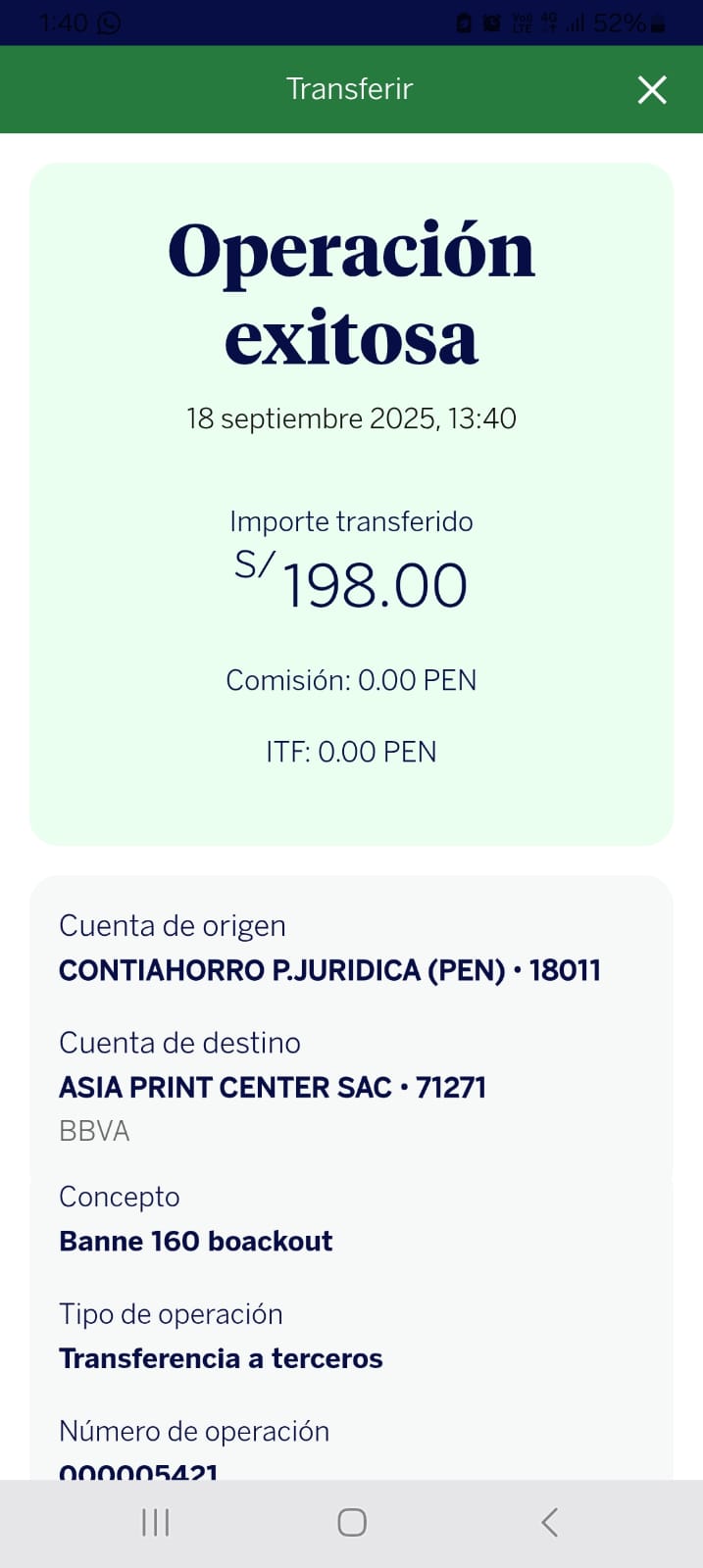Screen dimensions: 703x1568
Task: Tap the battery icon in status bar
Action: (x=658, y=24)
